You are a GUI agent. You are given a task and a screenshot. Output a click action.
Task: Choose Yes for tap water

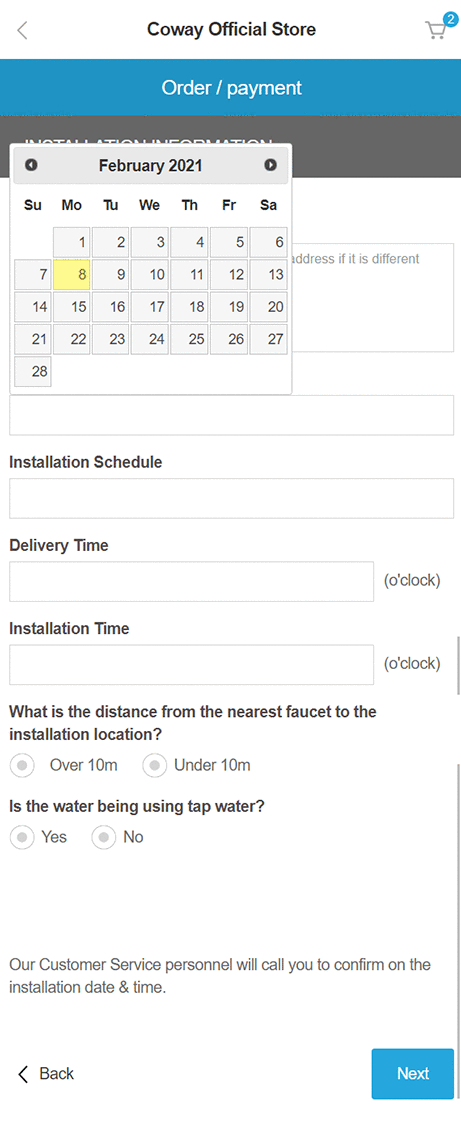coord(22,837)
